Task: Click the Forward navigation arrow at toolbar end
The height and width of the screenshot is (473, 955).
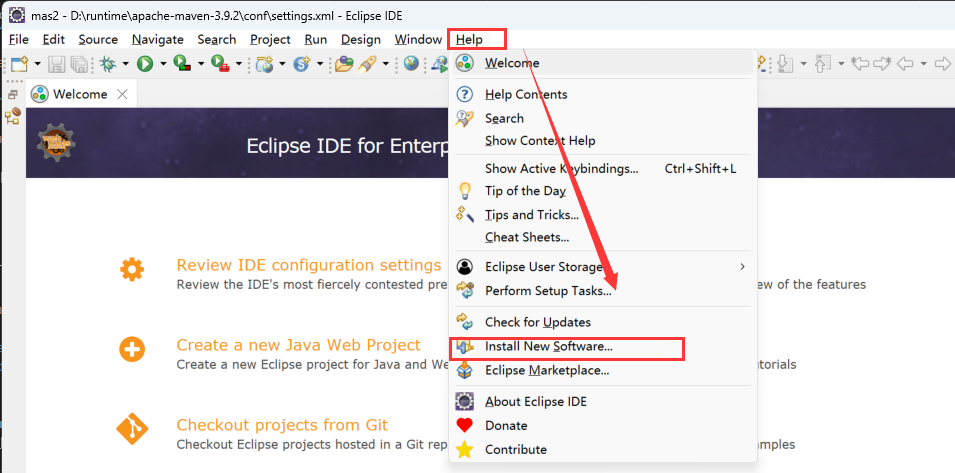Action: coord(942,63)
